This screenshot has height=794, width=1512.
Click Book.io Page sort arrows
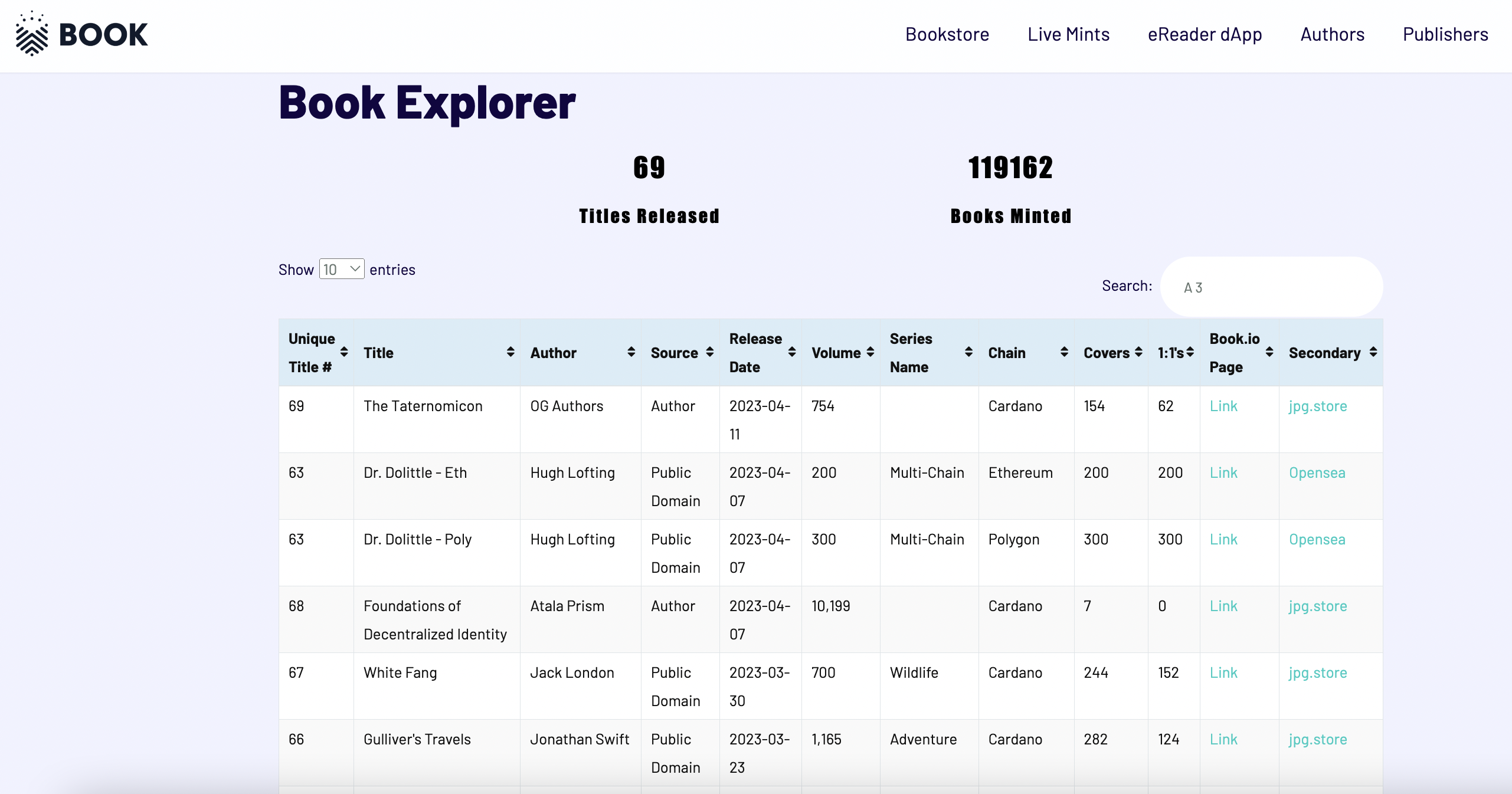point(1269,352)
